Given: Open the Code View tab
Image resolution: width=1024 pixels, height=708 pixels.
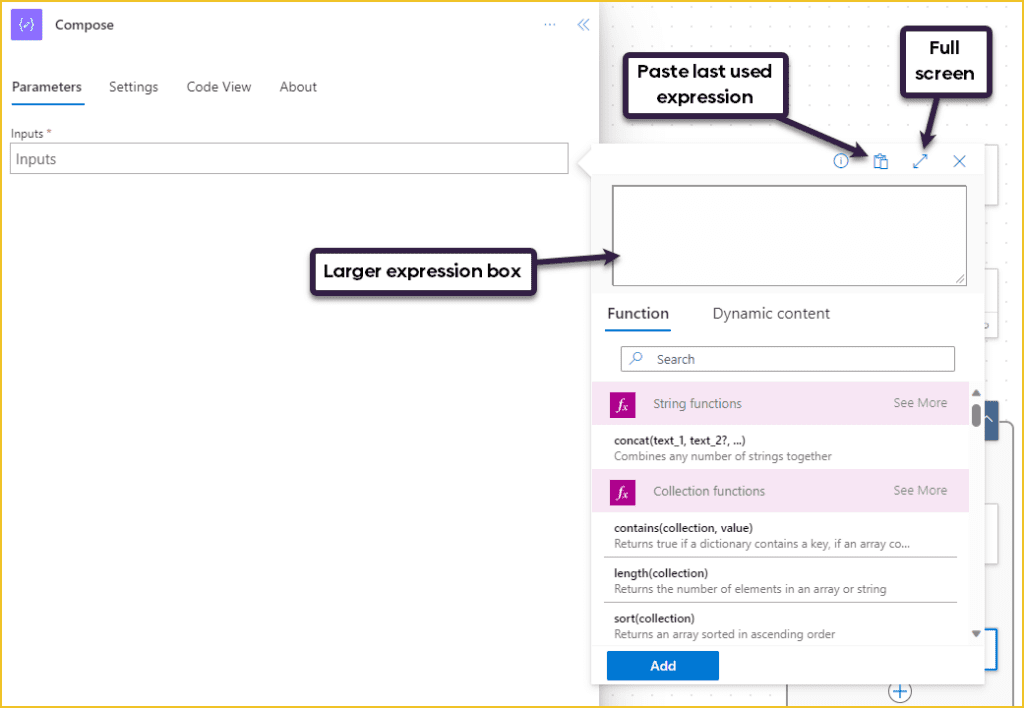Looking at the screenshot, I should point(218,87).
